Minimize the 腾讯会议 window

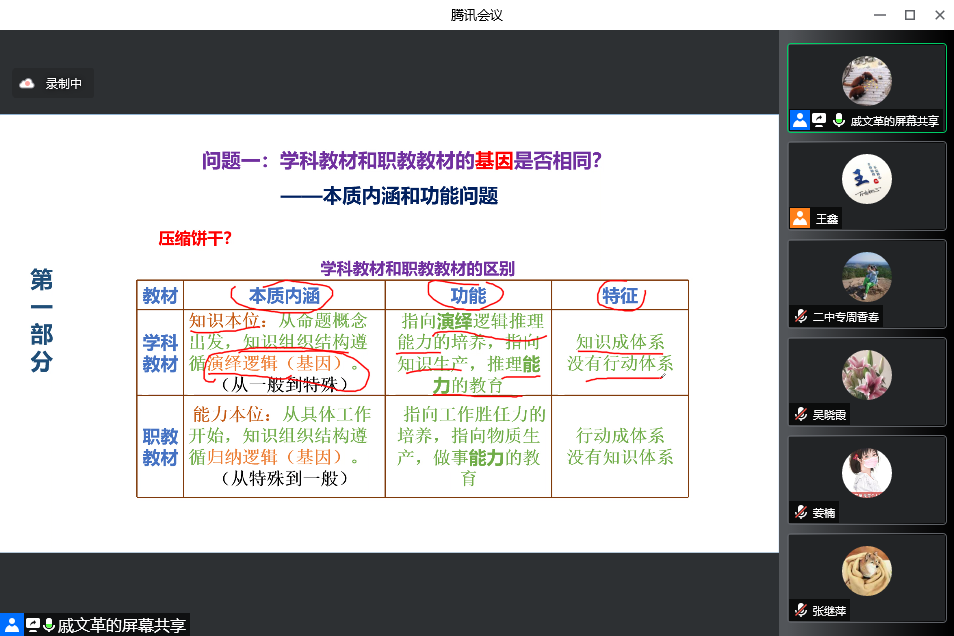880,15
